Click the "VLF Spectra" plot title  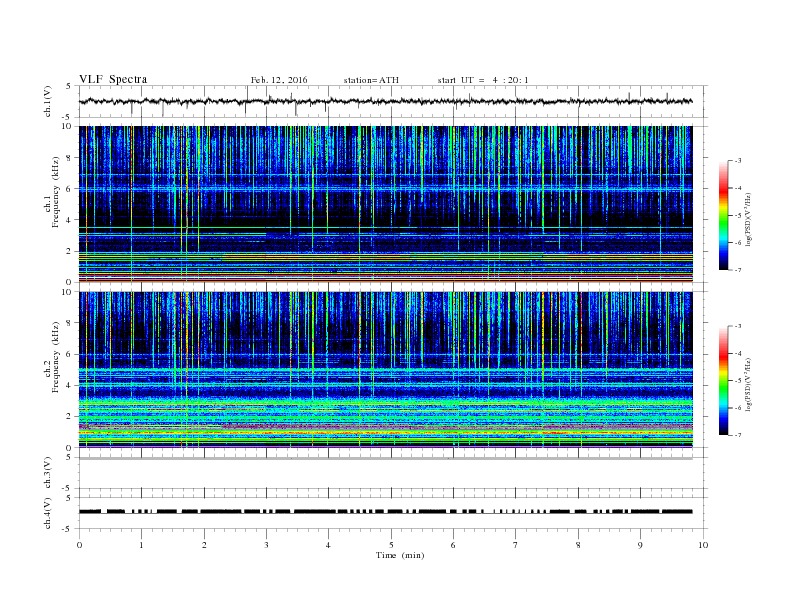coord(113,79)
